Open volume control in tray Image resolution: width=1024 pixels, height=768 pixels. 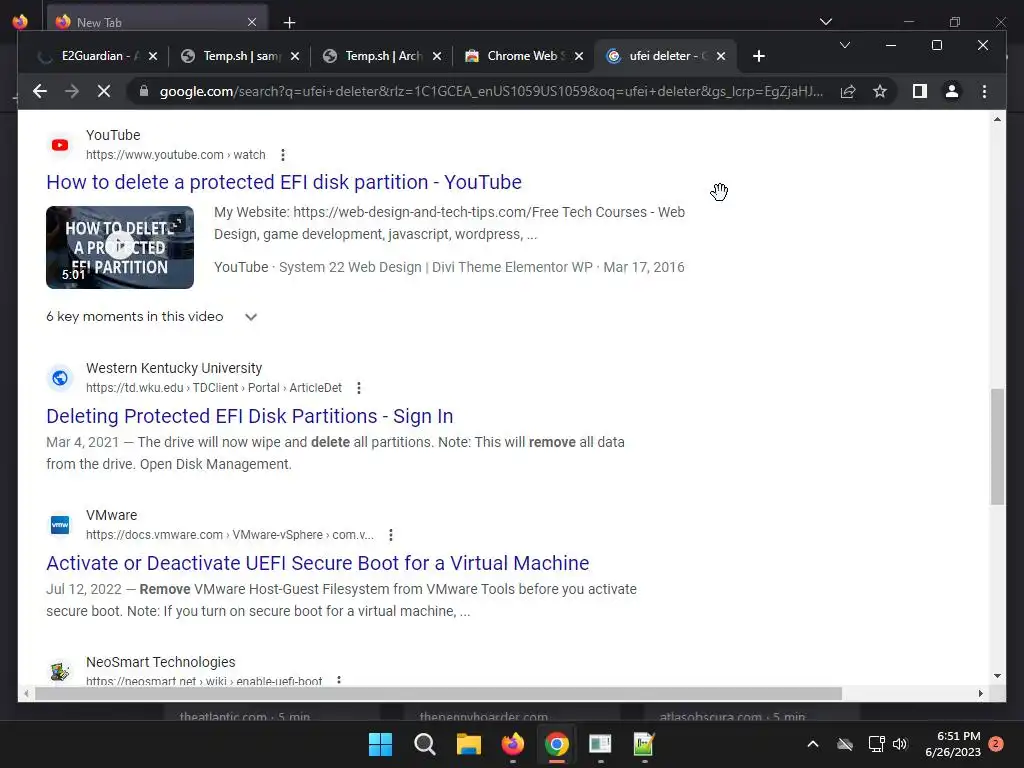click(x=900, y=744)
